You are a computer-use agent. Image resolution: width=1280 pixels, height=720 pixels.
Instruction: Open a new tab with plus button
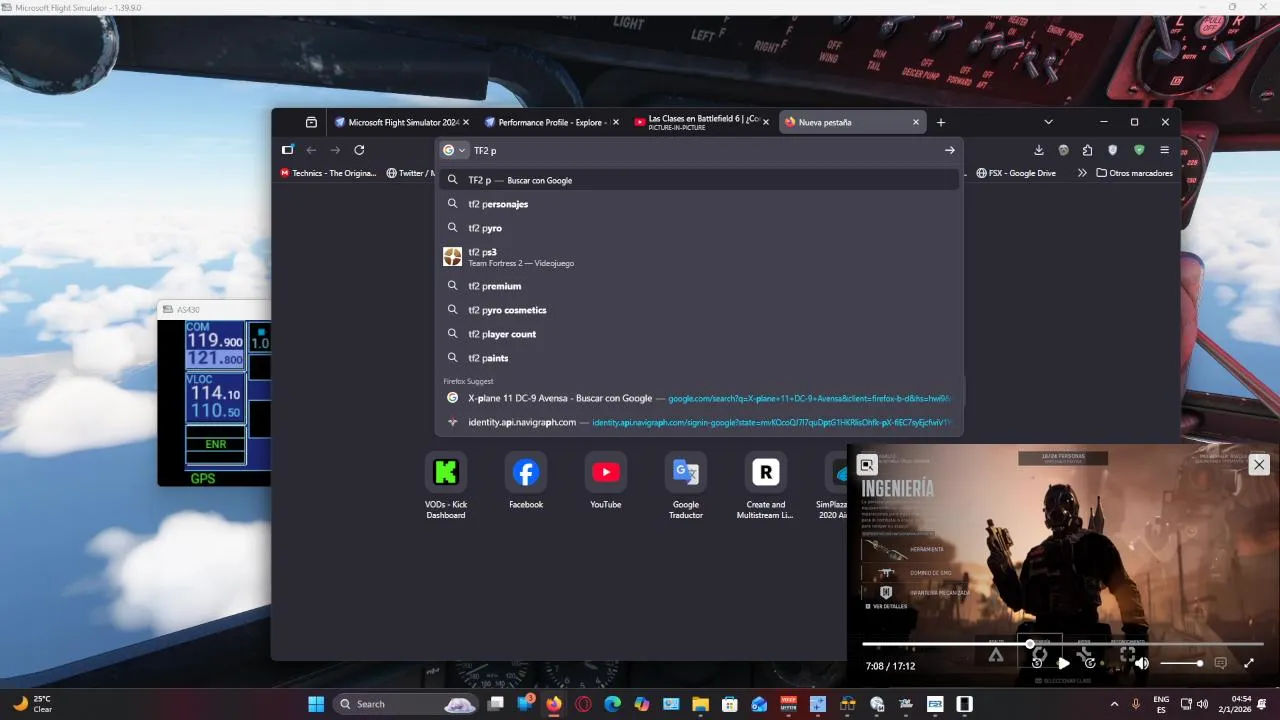pos(941,122)
